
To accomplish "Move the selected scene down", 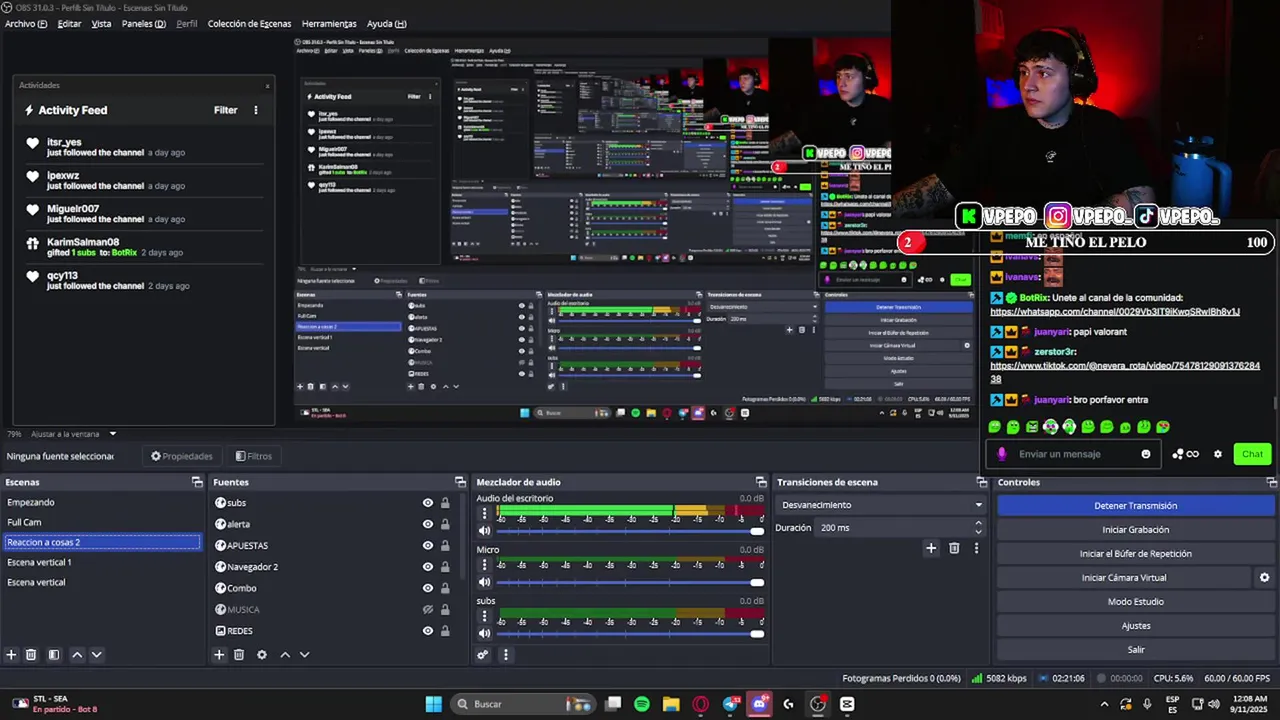I will tap(97, 655).
